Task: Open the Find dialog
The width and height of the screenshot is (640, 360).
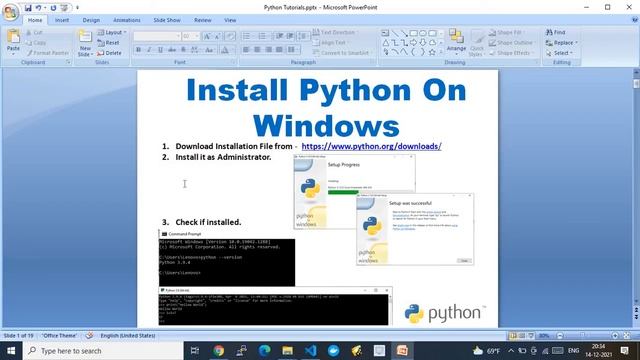Action: coord(556,32)
